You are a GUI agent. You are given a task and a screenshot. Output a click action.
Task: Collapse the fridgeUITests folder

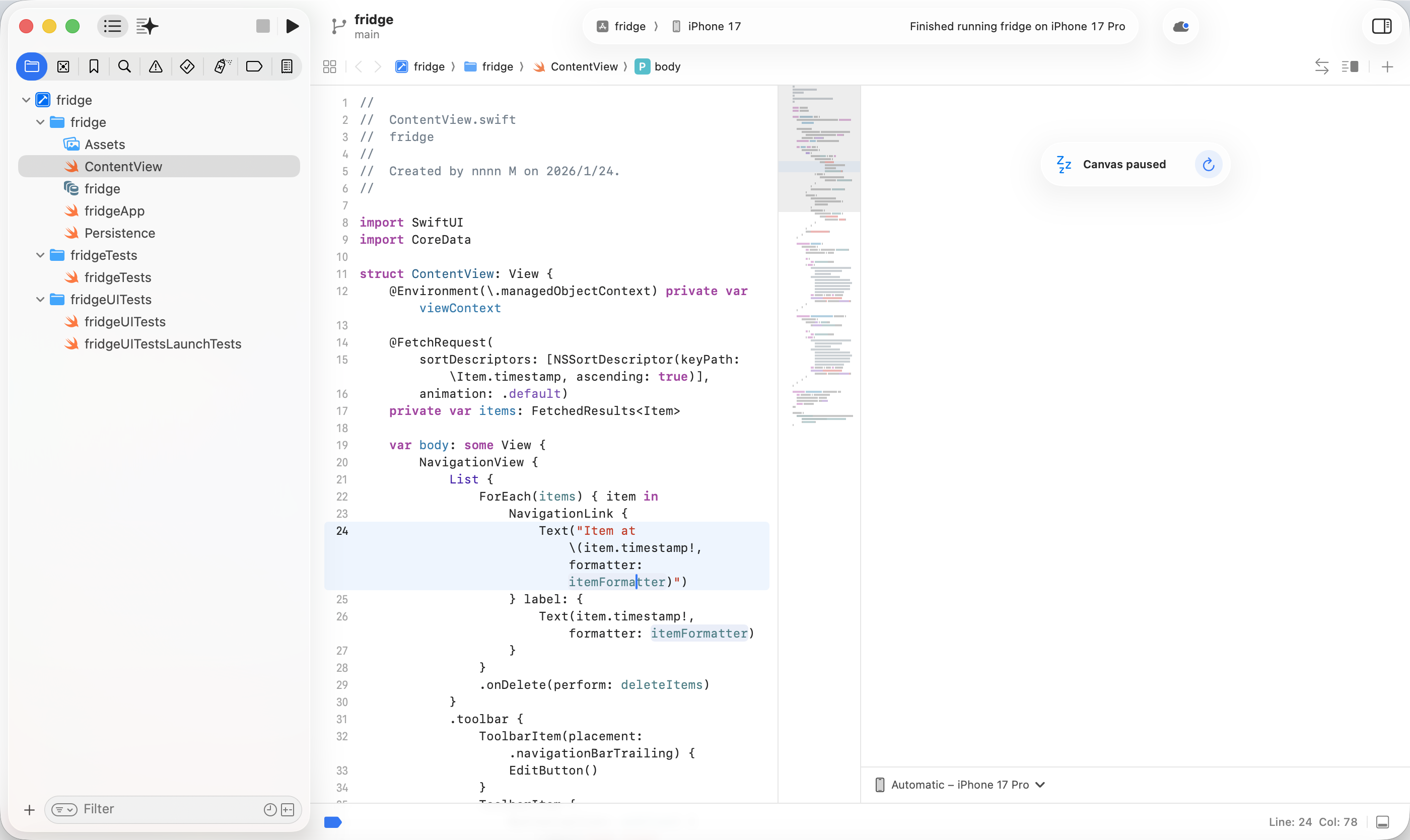coord(40,300)
